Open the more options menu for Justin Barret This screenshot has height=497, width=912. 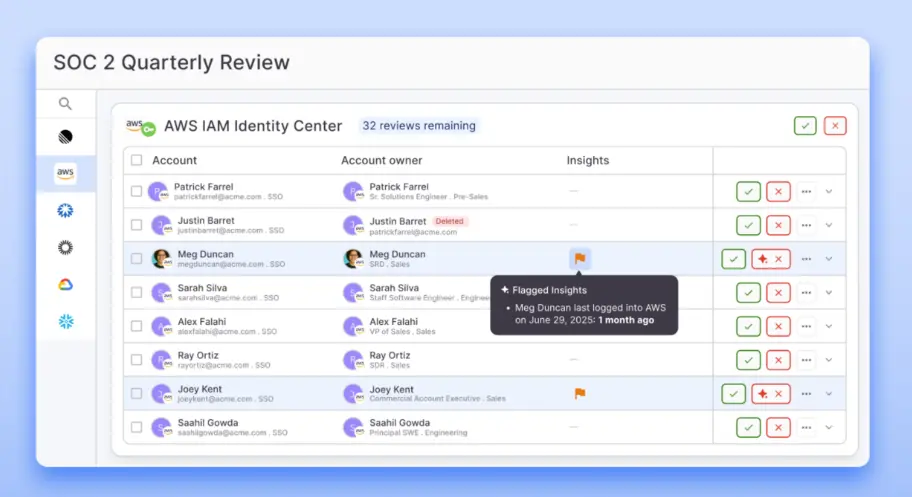[806, 225]
